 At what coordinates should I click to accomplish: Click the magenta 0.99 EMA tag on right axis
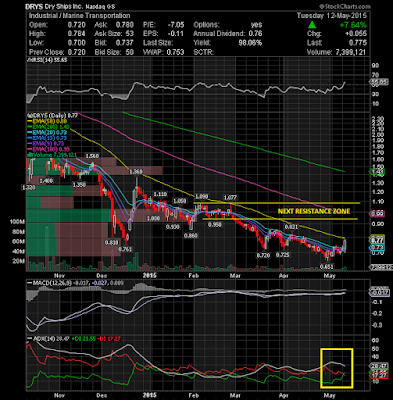378,214
